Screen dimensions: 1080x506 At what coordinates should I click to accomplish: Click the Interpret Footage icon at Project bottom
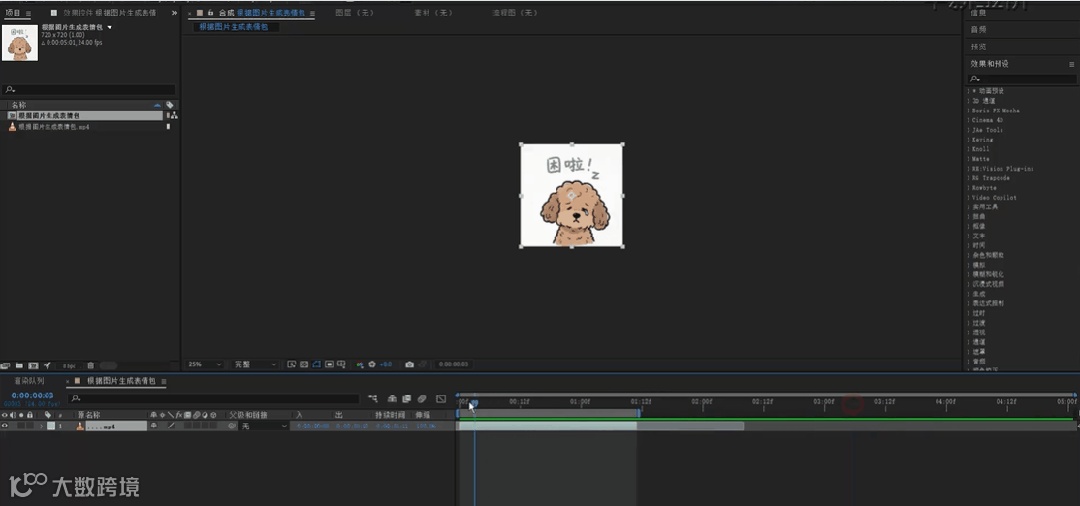point(6,366)
